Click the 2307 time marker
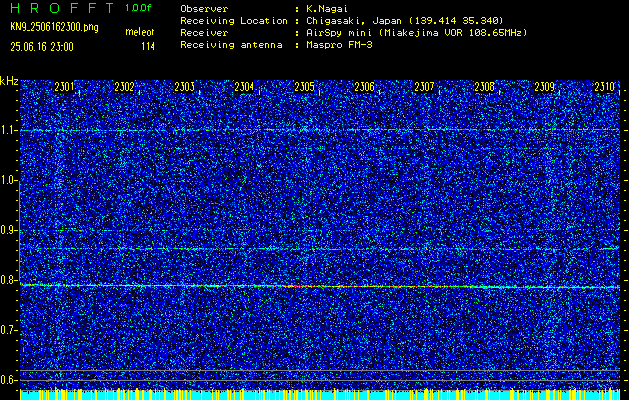This screenshot has height=400, width=629. (424, 87)
